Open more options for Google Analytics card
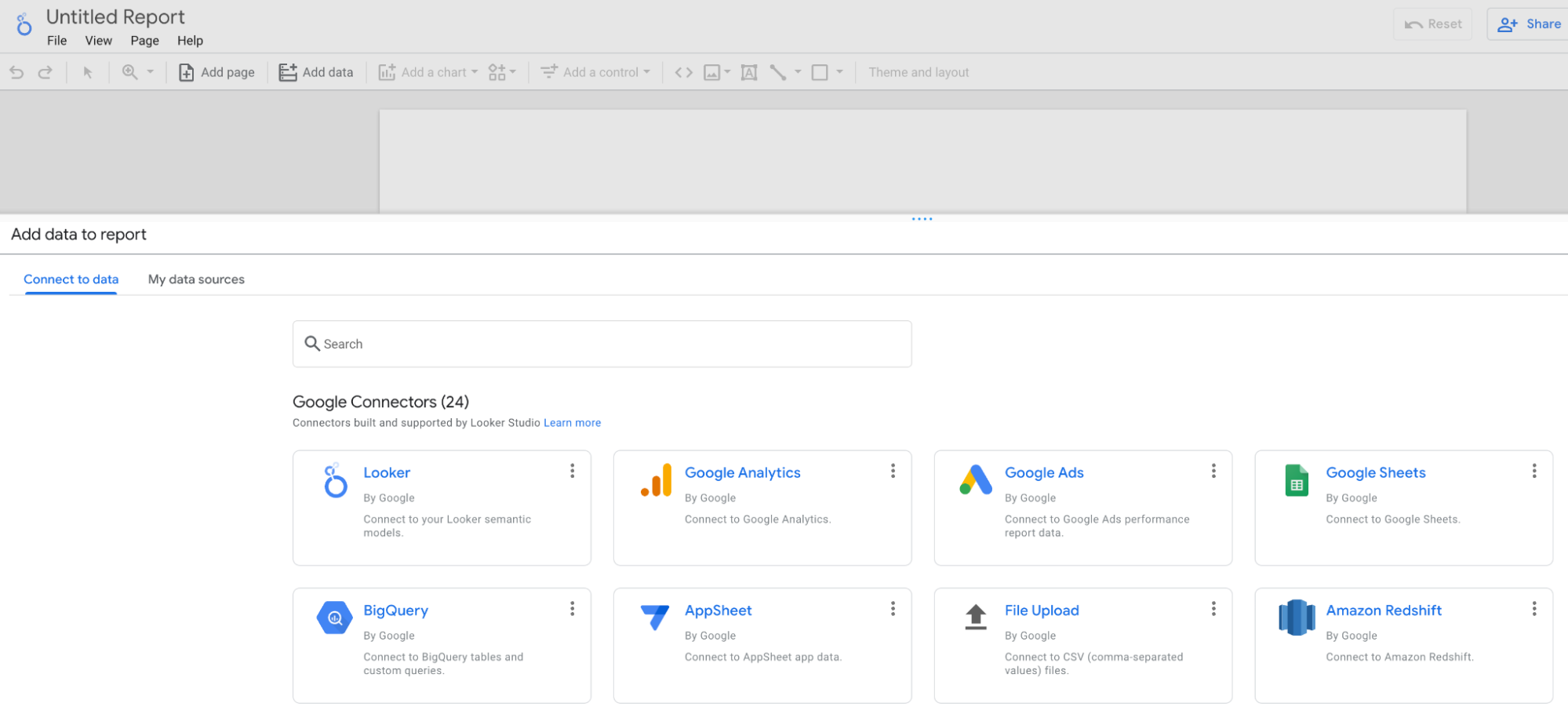The image size is (1568, 718). (893, 471)
